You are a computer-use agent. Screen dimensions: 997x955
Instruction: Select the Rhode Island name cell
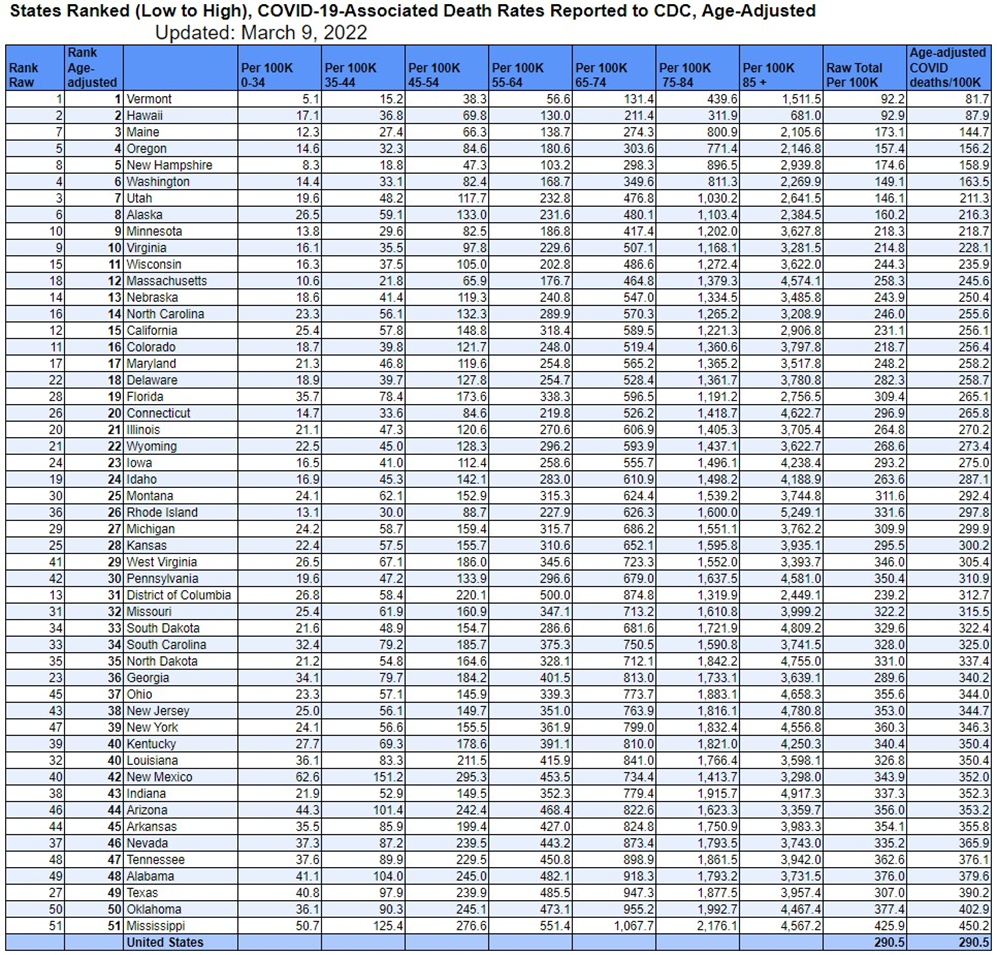[x=162, y=512]
